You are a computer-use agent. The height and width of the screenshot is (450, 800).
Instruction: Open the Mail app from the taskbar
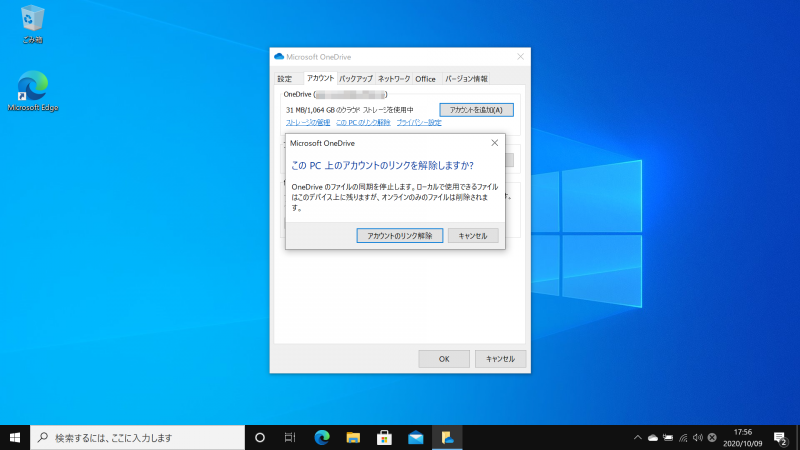click(416, 438)
